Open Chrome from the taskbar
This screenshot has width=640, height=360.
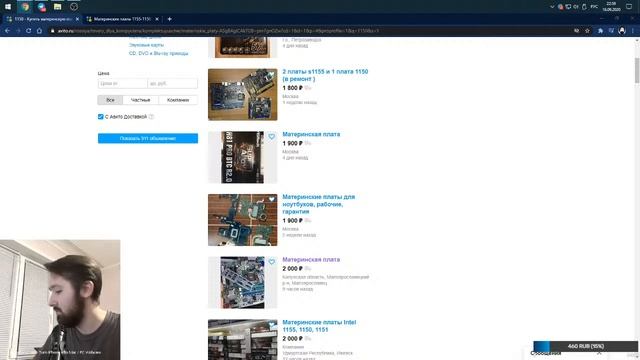tap(25, 7)
